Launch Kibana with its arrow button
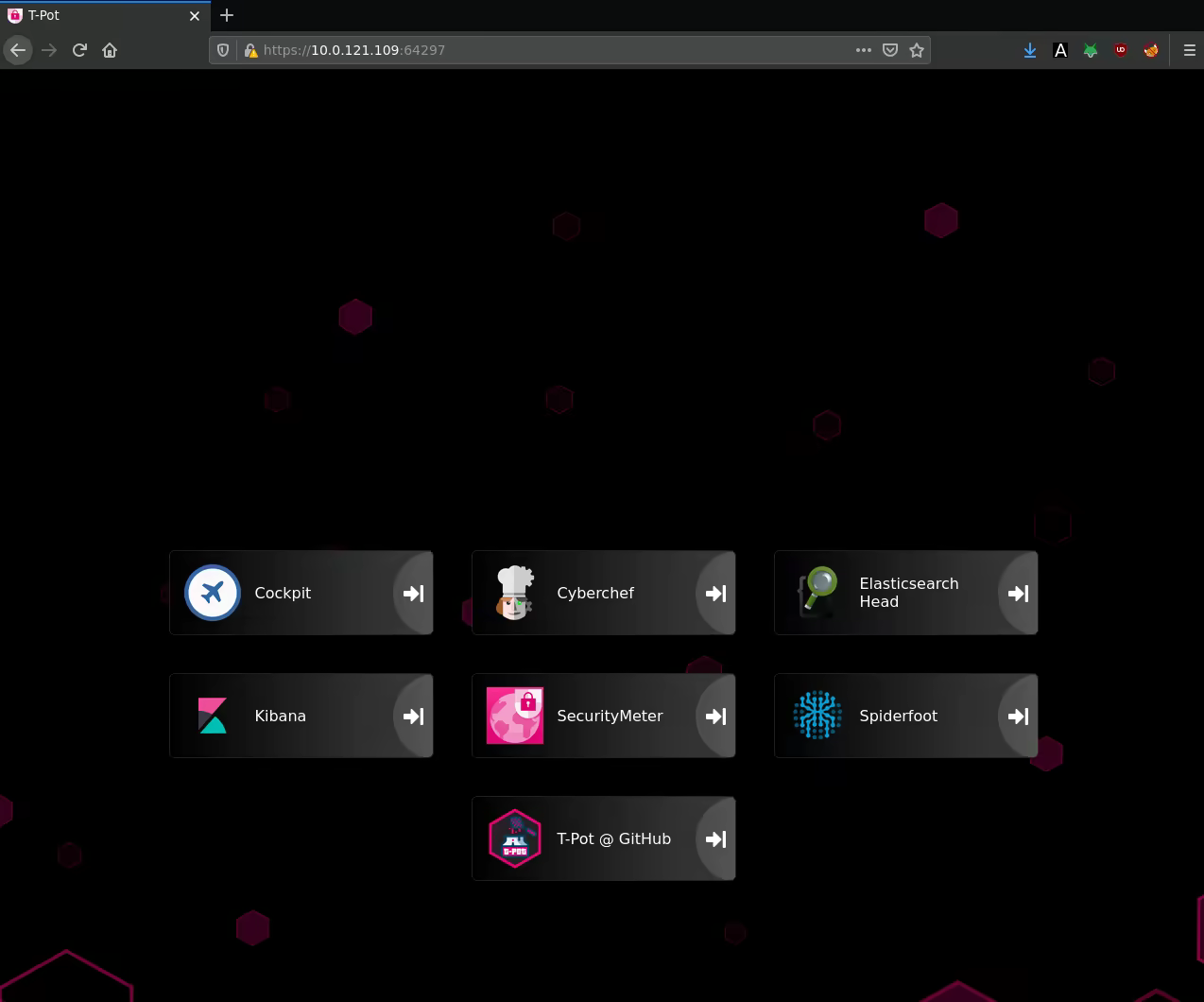Screen dimensions: 1204x1002 [413, 716]
